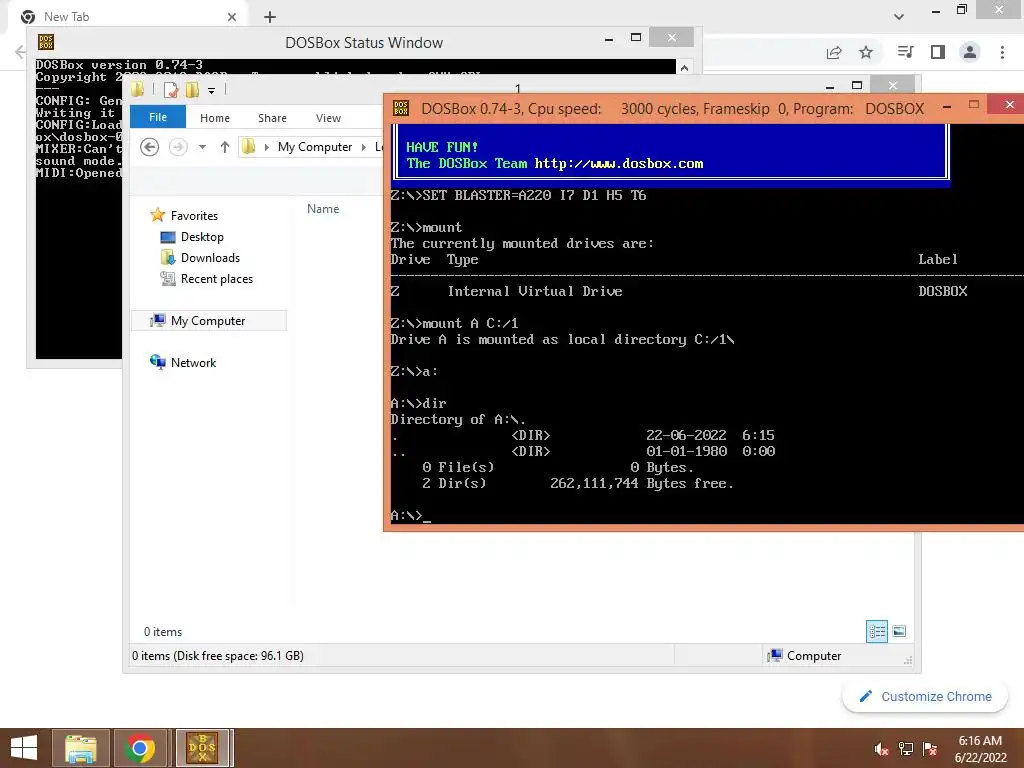The height and width of the screenshot is (768, 1024).
Task: Select Network in navigation pane
Action: (193, 362)
